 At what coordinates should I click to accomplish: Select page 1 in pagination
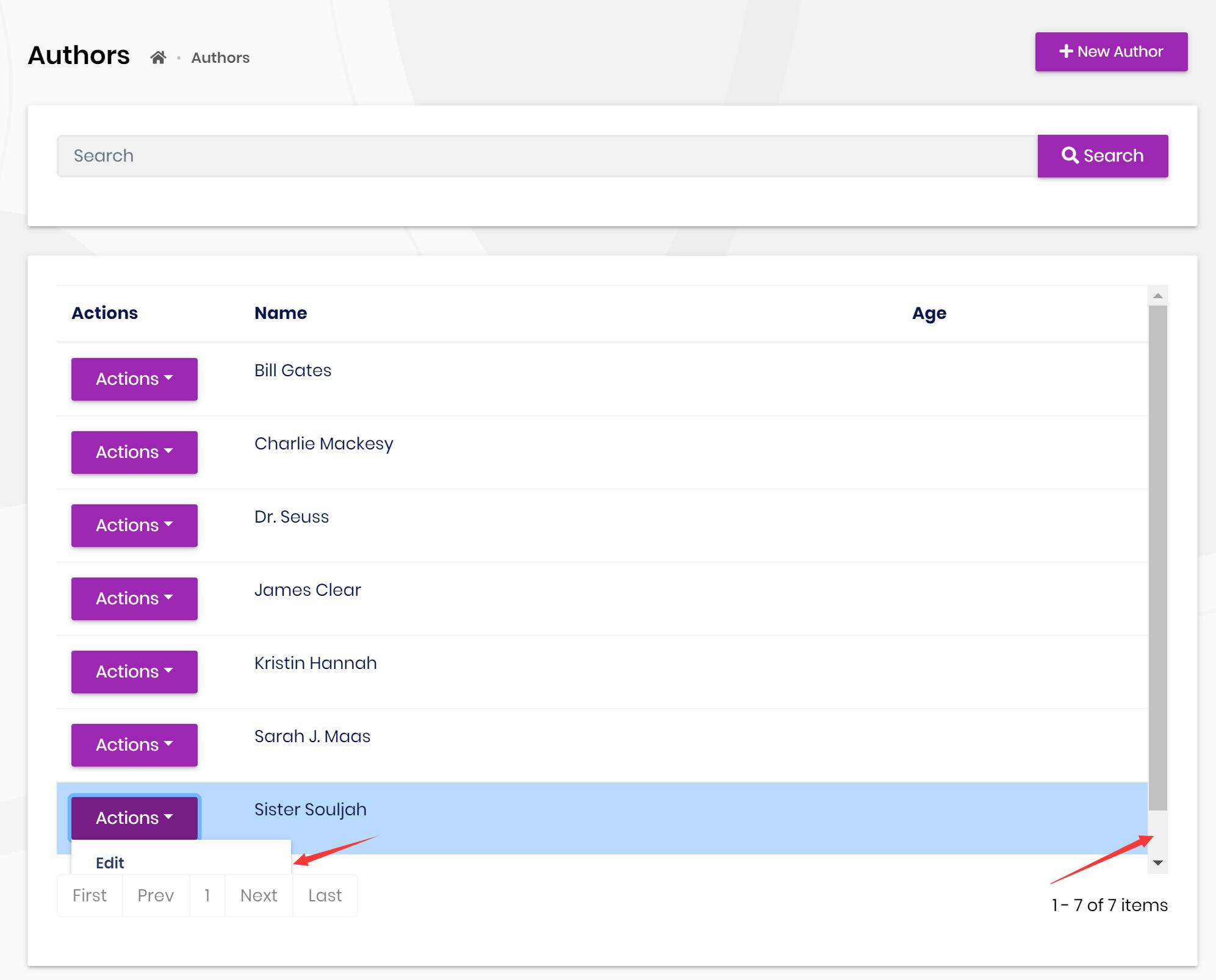207,895
